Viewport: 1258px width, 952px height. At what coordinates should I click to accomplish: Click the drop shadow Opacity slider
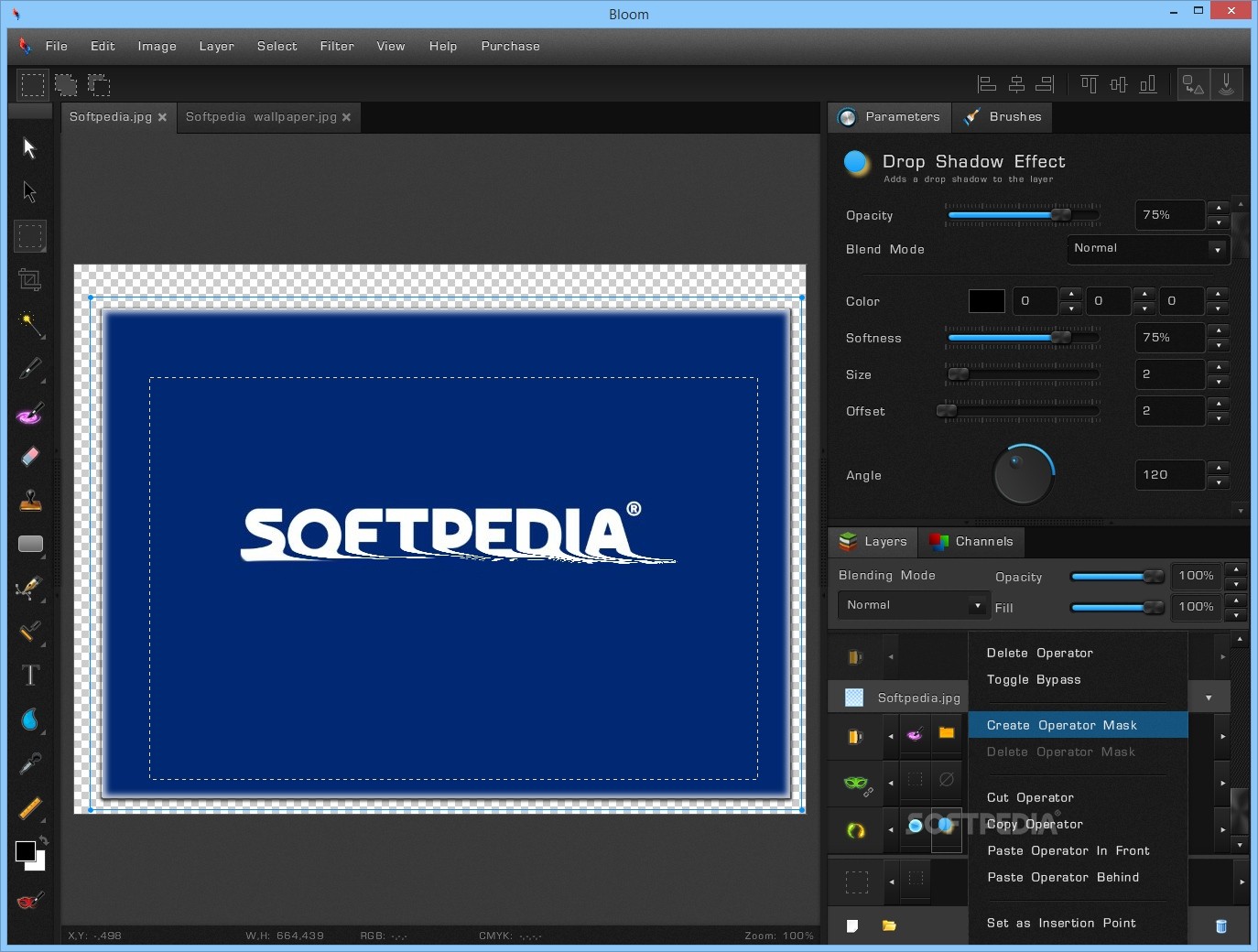pos(1023,215)
